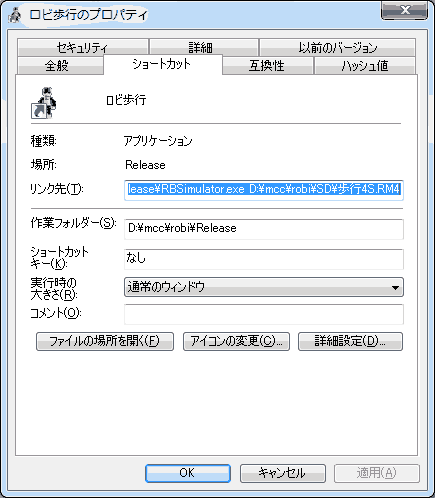
Task: Select the ショートカット tab
Action: pyautogui.click(x=163, y=64)
